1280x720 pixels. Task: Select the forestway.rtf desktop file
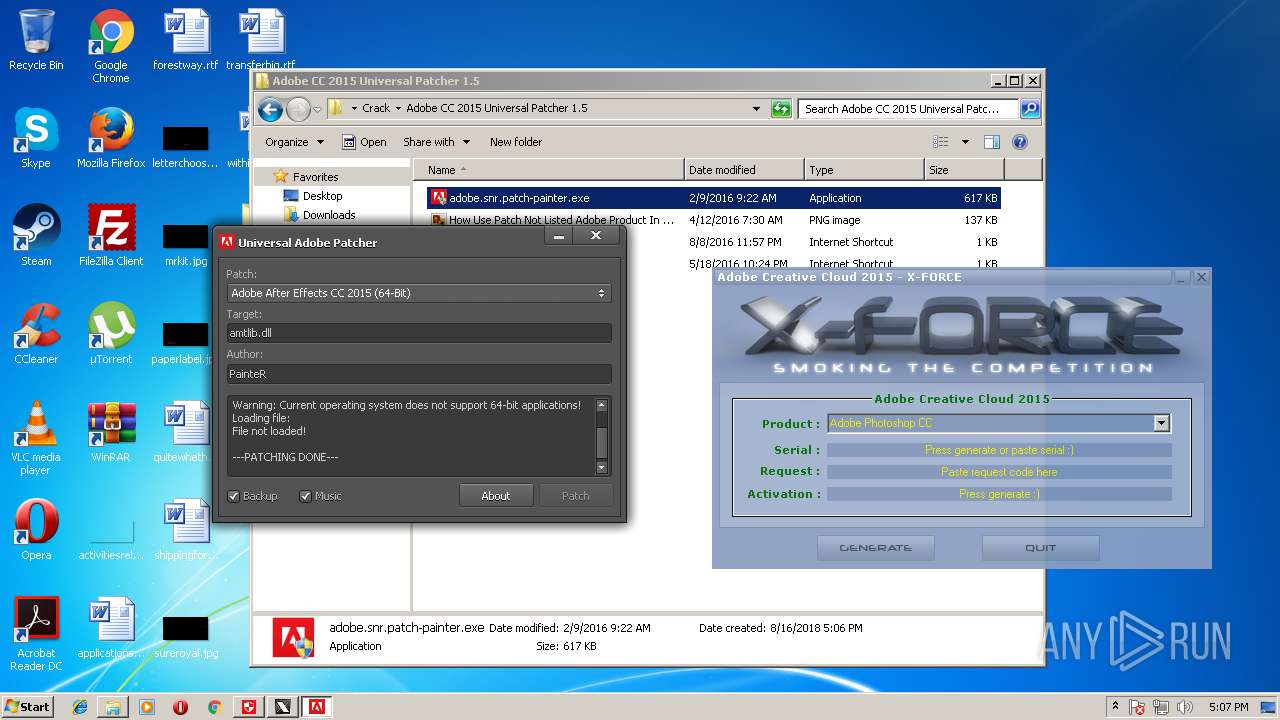pos(186,40)
